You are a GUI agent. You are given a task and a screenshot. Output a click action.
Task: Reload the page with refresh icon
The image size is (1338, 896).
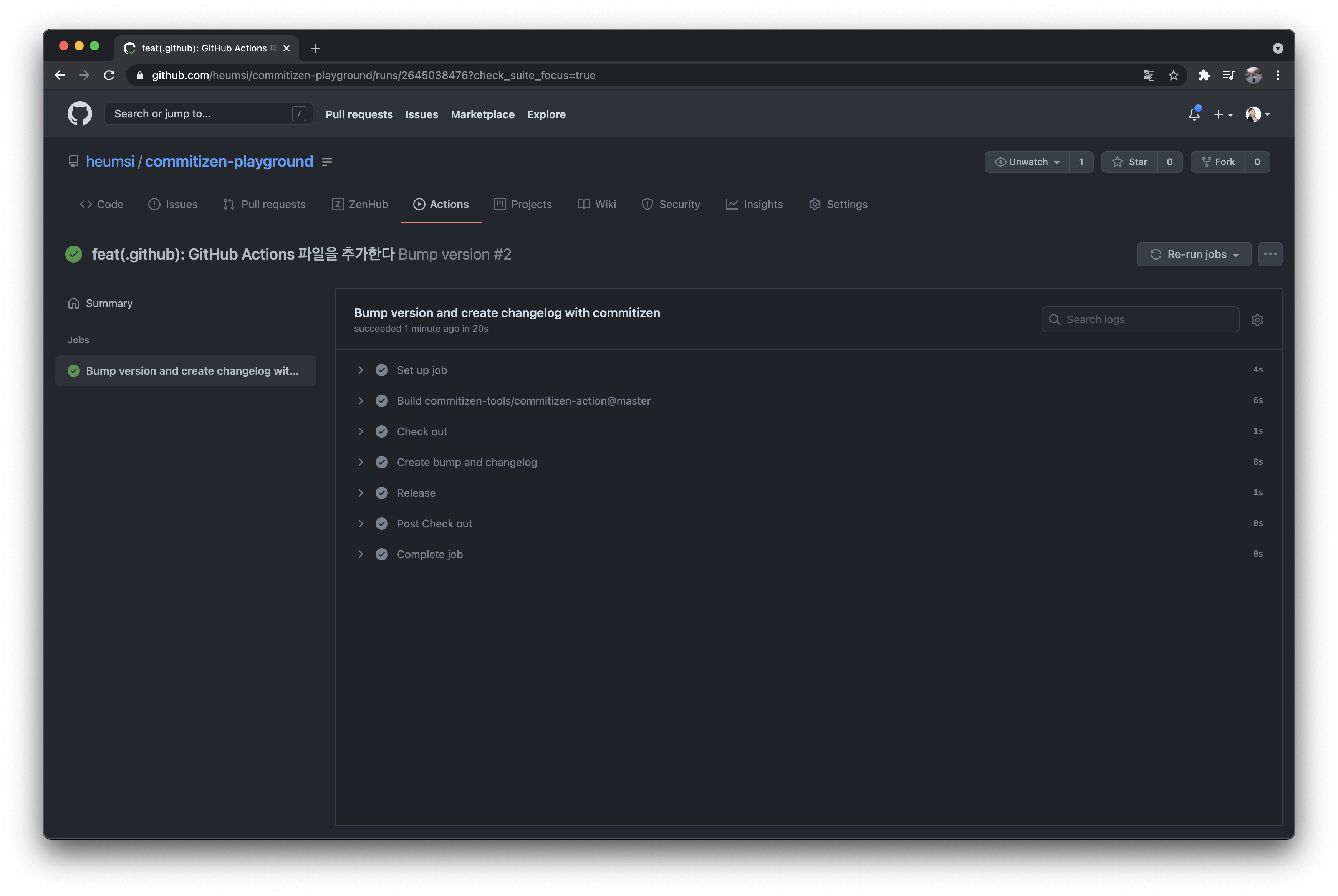(109, 75)
